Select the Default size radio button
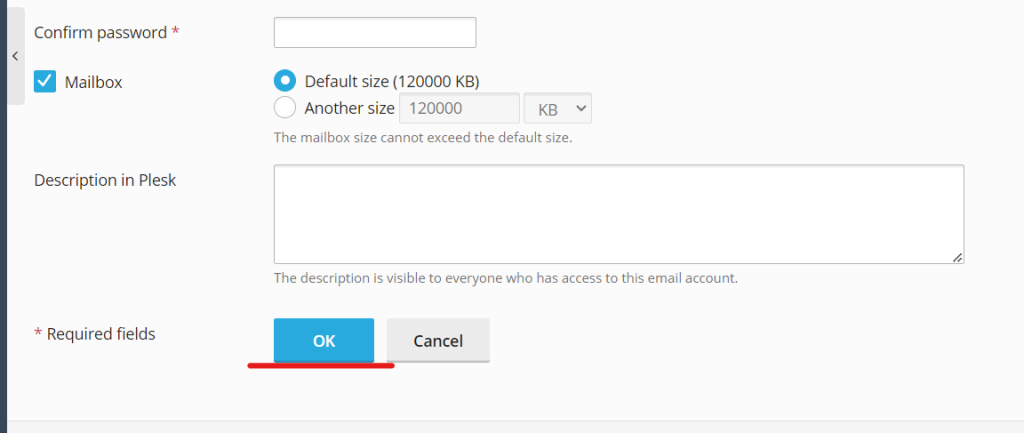 [x=285, y=81]
